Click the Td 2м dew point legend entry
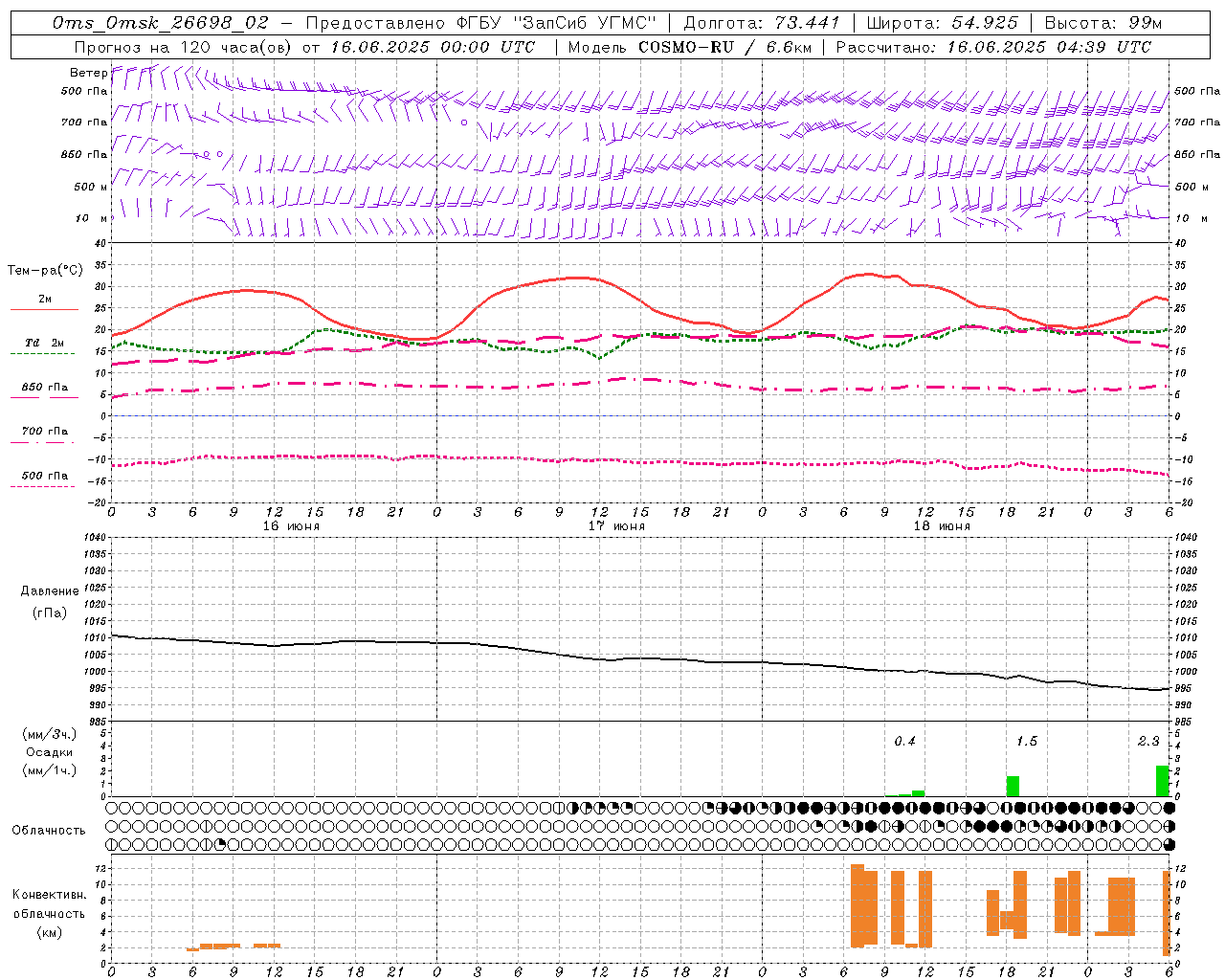Viewport: 1225px width, 980px height. click(x=45, y=343)
